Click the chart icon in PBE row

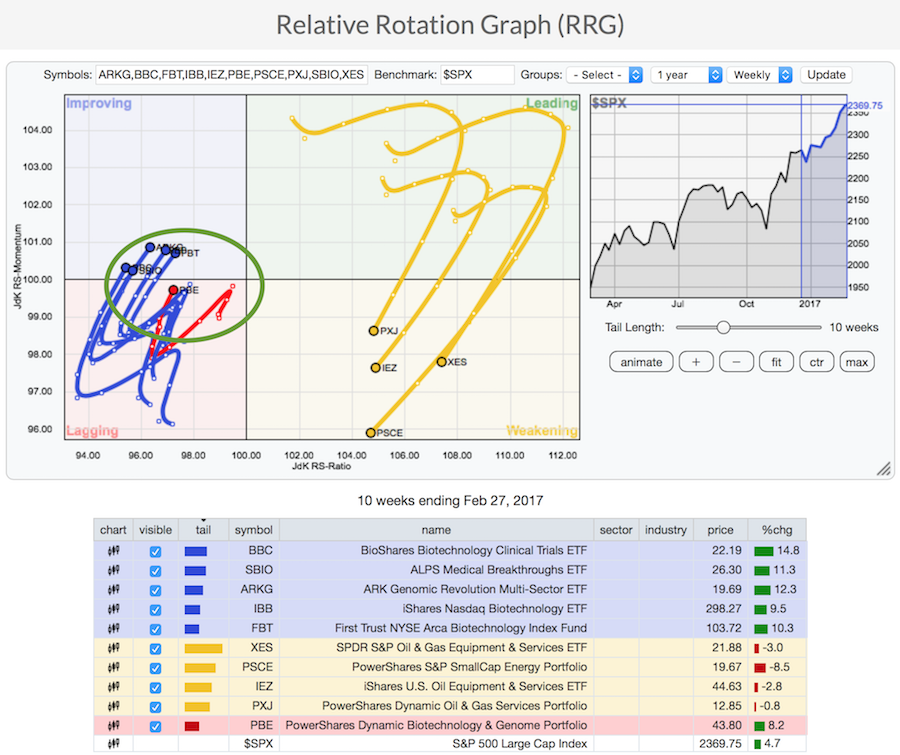click(113, 725)
